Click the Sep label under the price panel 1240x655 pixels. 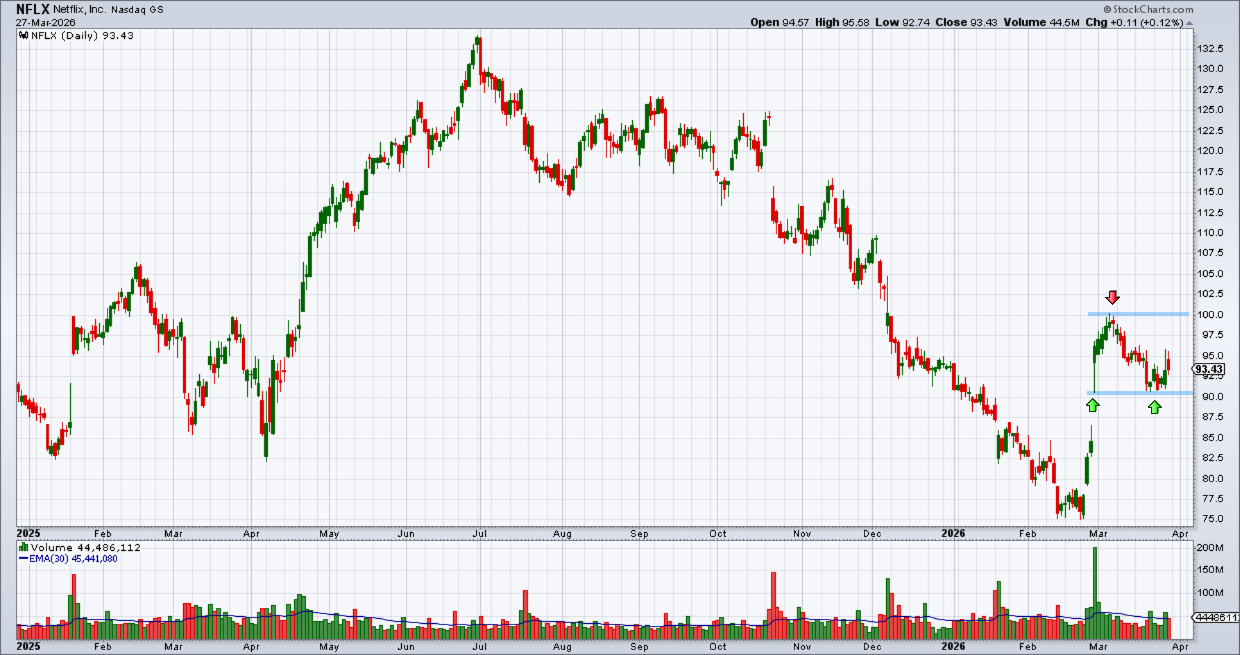(x=641, y=534)
